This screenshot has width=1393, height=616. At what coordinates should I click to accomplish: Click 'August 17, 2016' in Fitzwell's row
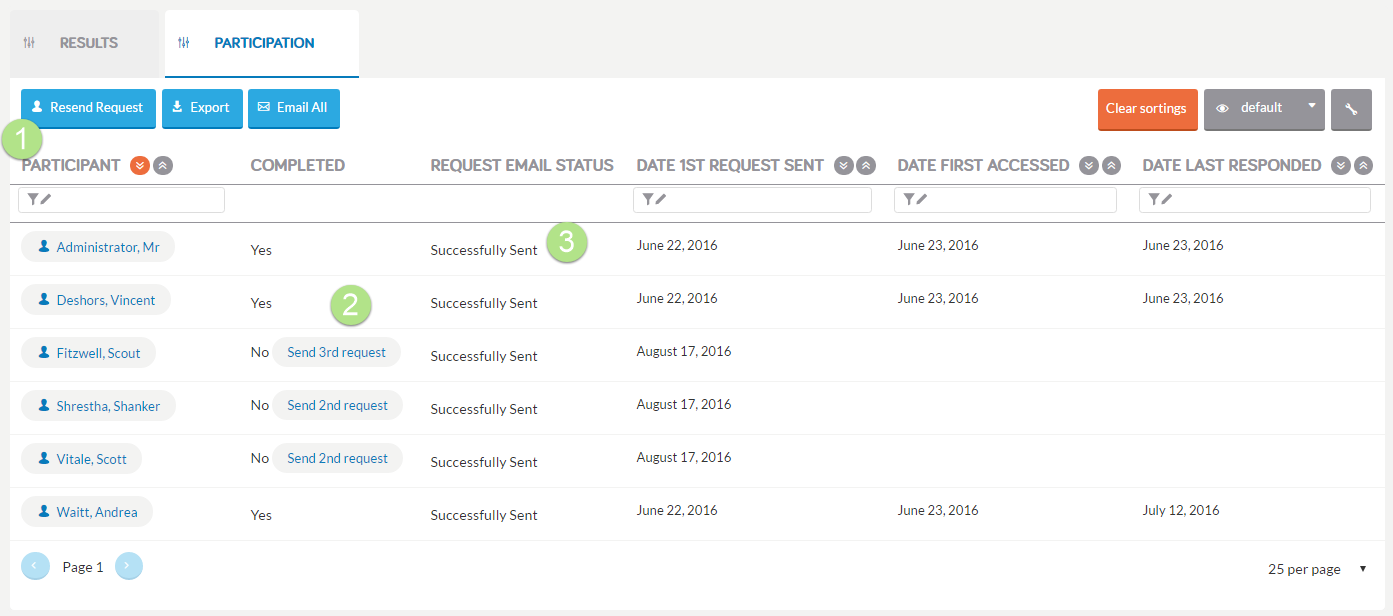click(684, 351)
